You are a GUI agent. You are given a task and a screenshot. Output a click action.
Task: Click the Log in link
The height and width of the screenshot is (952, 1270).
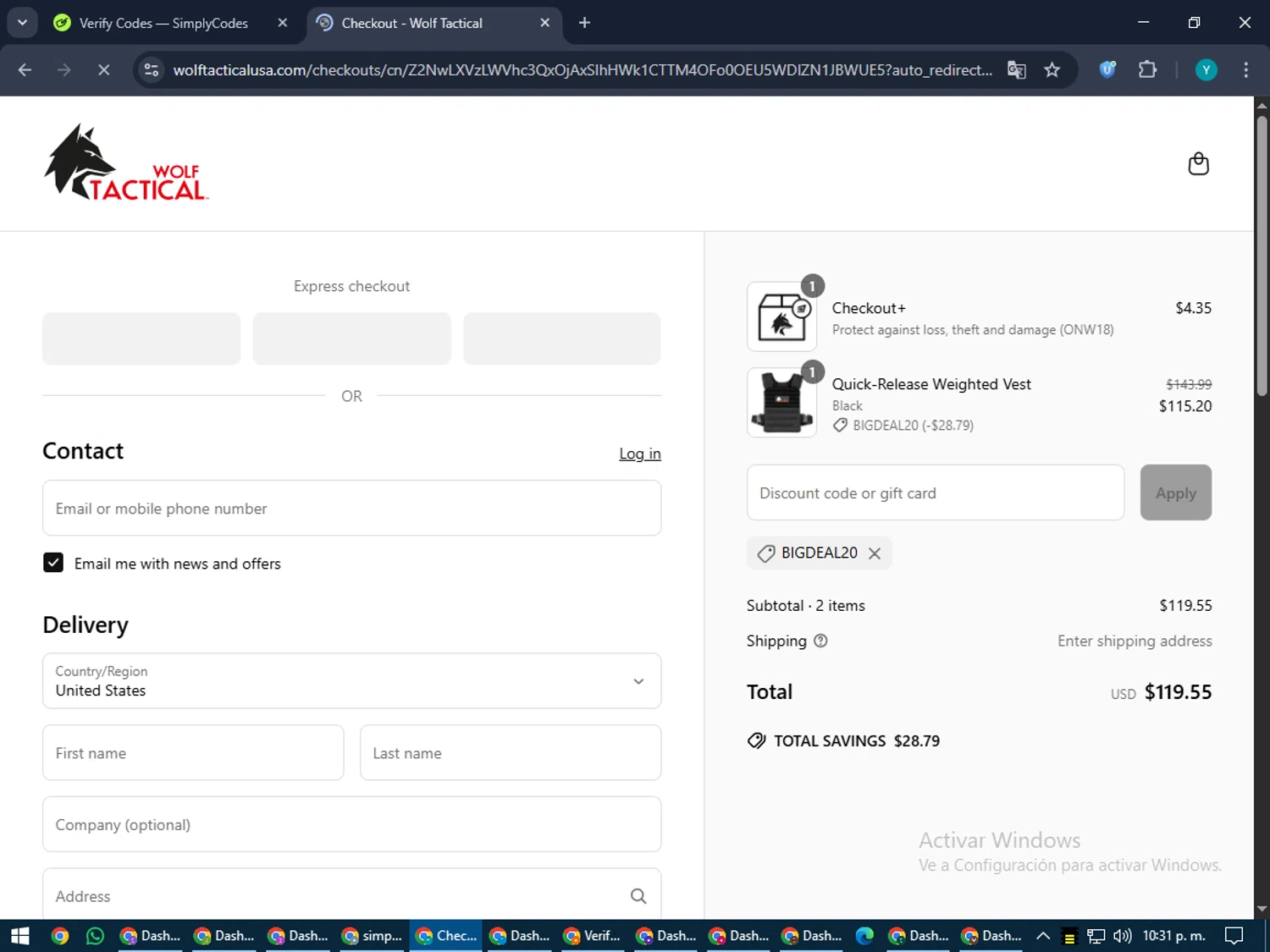click(640, 454)
